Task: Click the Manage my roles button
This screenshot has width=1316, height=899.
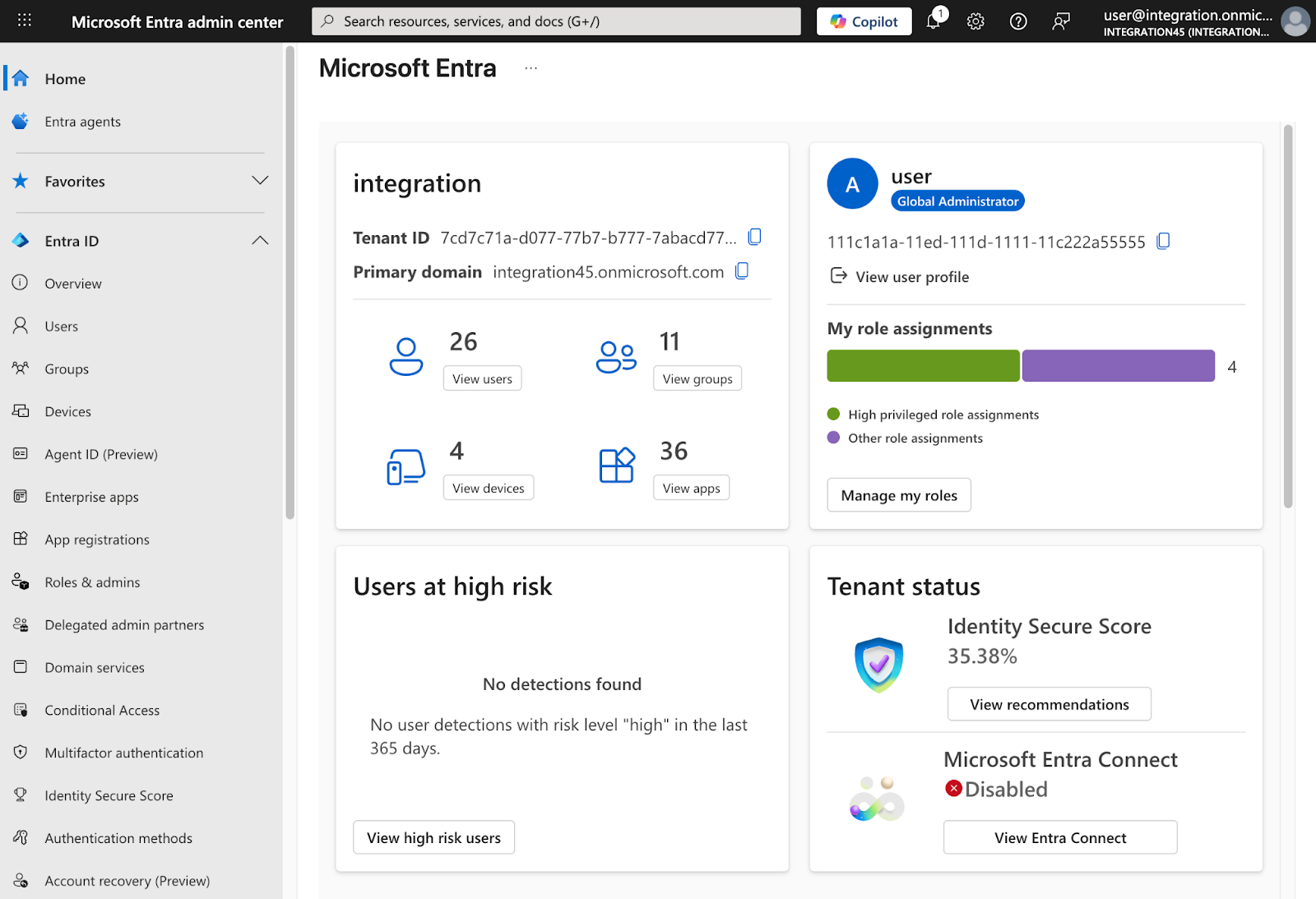Action: pos(898,495)
